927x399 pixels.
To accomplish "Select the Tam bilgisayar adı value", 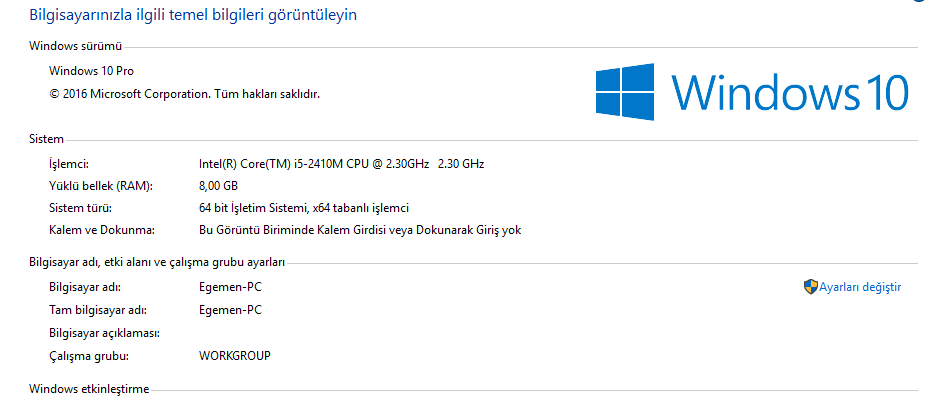I will 231,310.
